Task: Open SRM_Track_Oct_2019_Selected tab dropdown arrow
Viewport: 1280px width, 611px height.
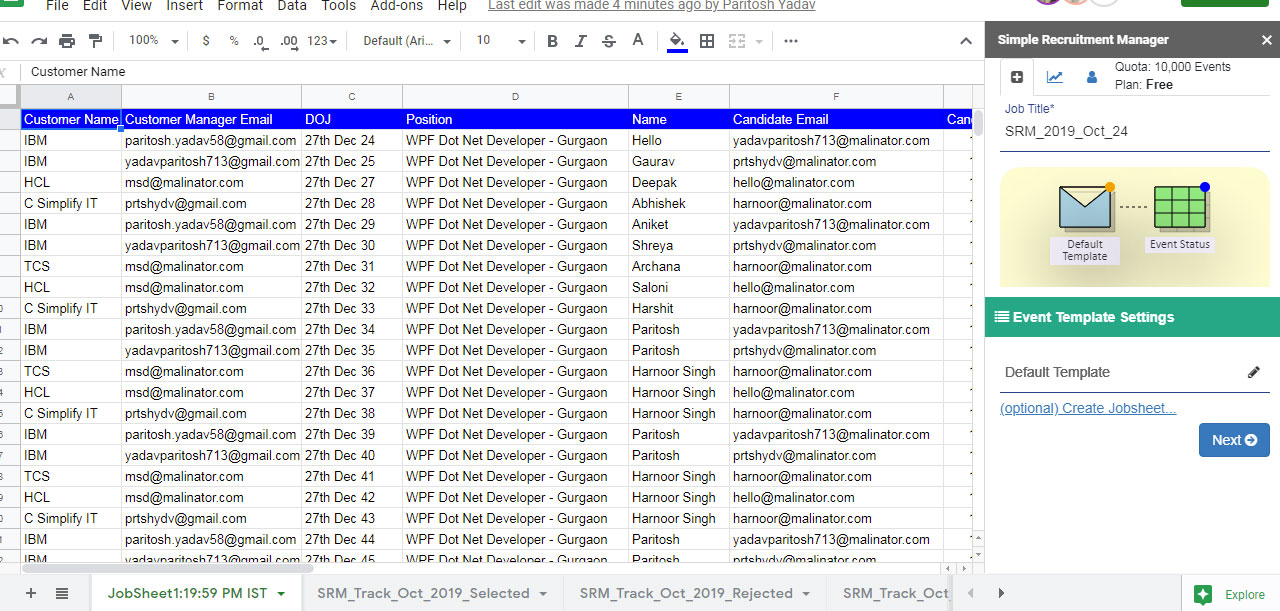Action: pyautogui.click(x=543, y=594)
